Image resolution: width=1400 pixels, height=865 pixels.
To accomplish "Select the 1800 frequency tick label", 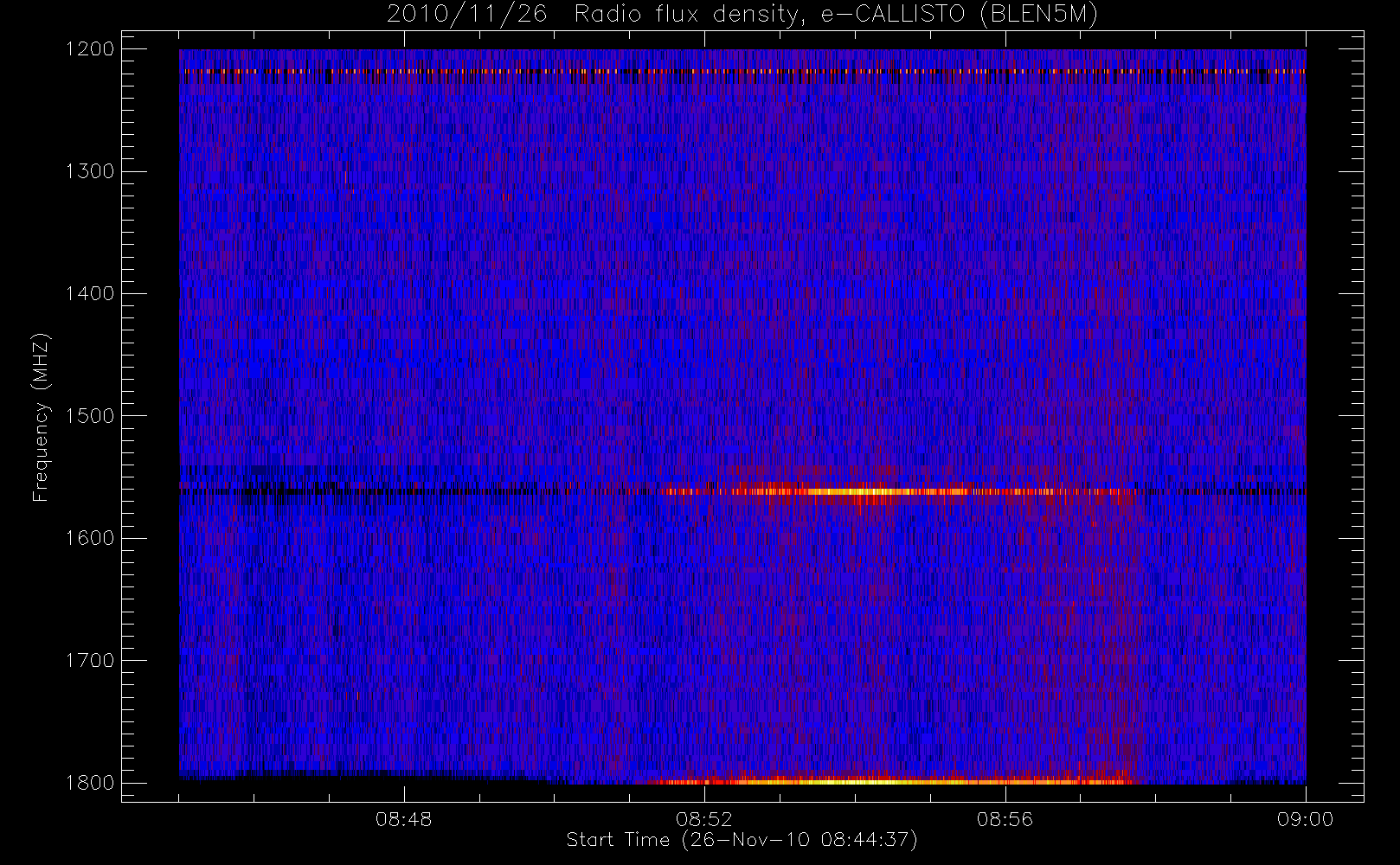I will point(90,783).
